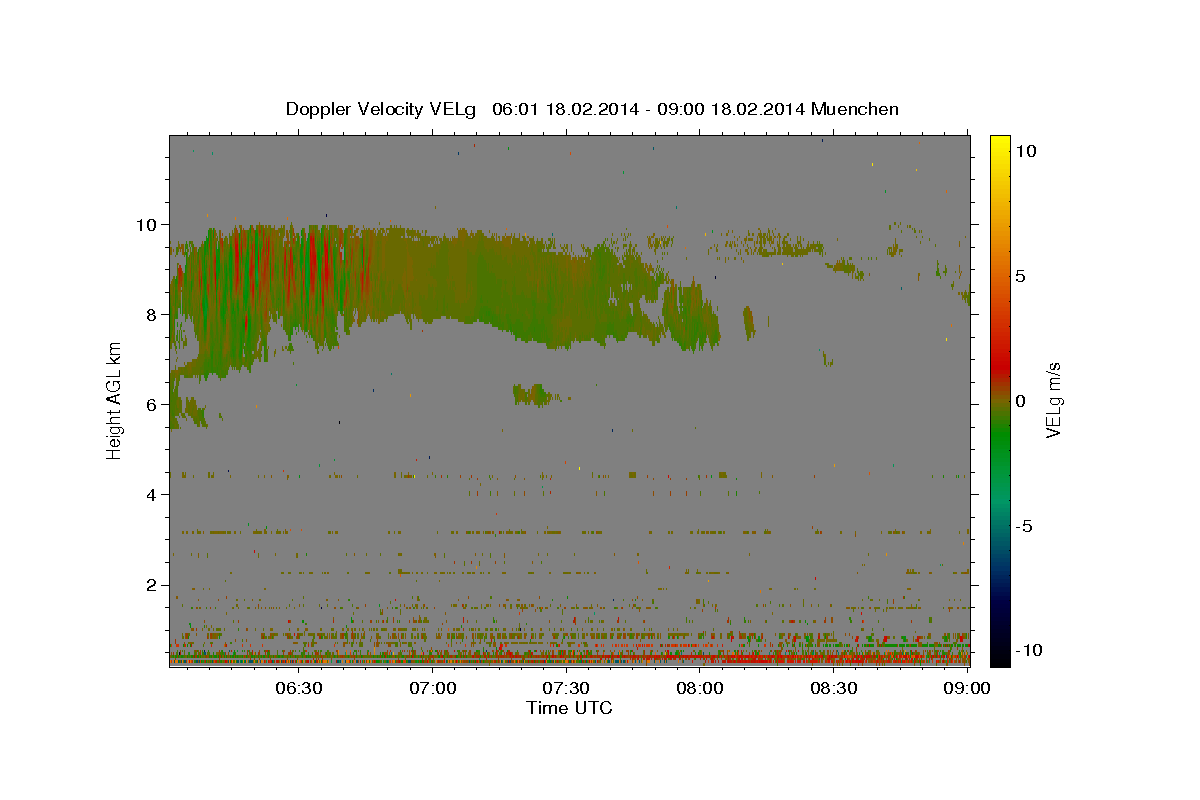
Task: Click the '07:00' time axis label
Action: click(x=432, y=688)
